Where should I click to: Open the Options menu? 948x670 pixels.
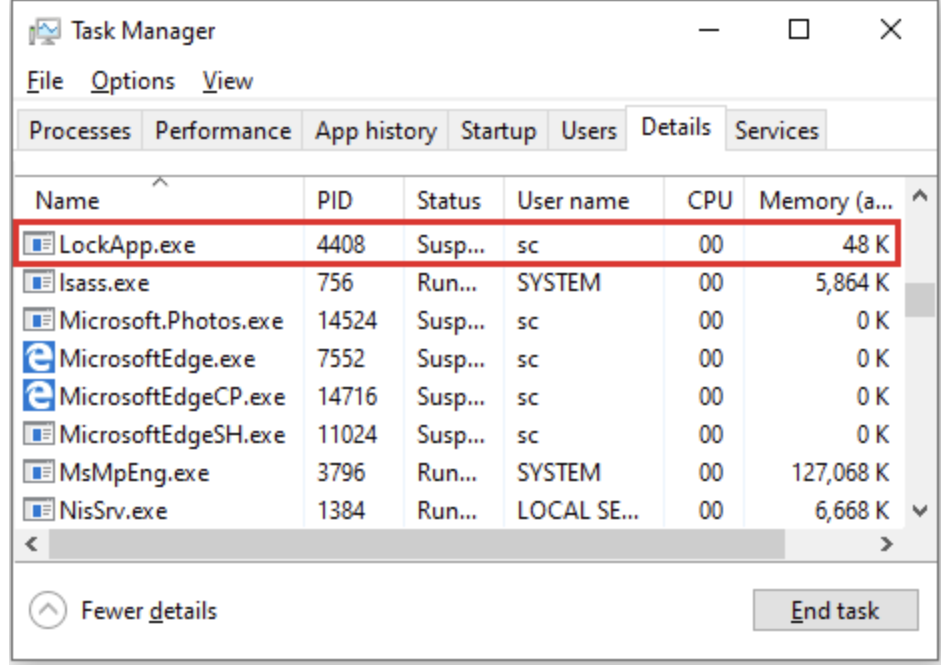(x=133, y=81)
